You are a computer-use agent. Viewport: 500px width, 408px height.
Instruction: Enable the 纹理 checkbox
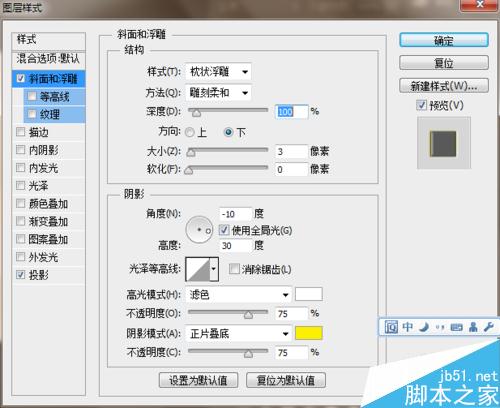[32, 114]
